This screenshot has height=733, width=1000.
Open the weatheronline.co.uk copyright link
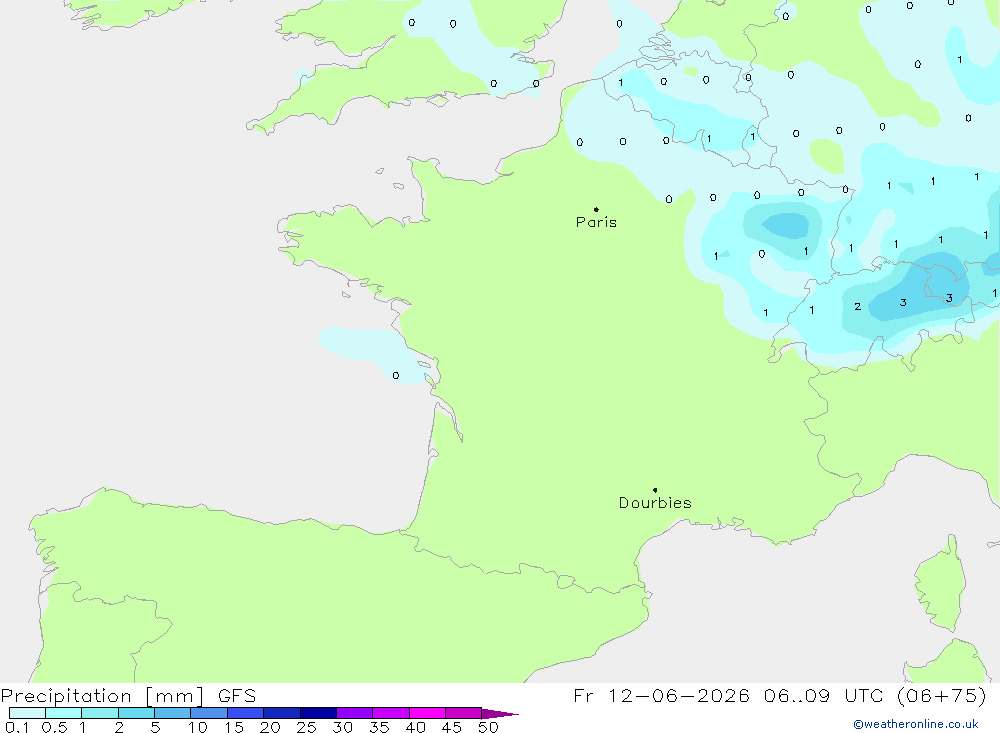(916, 724)
